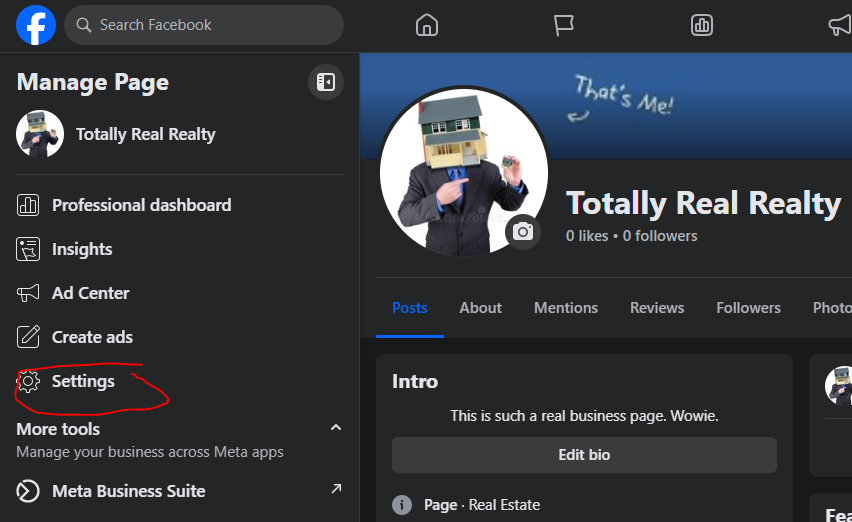
Task: Switch to the Followers tab
Action: tap(748, 308)
